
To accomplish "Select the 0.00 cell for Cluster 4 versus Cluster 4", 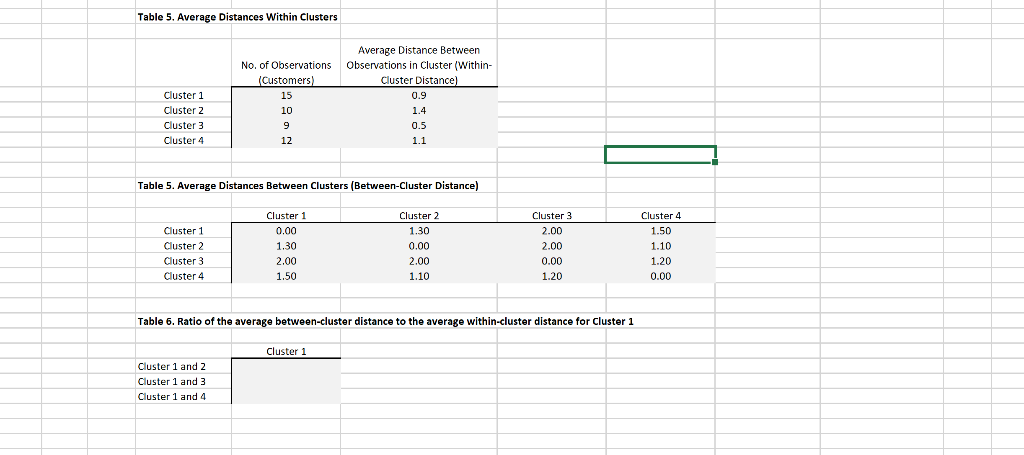I will coord(661,276).
